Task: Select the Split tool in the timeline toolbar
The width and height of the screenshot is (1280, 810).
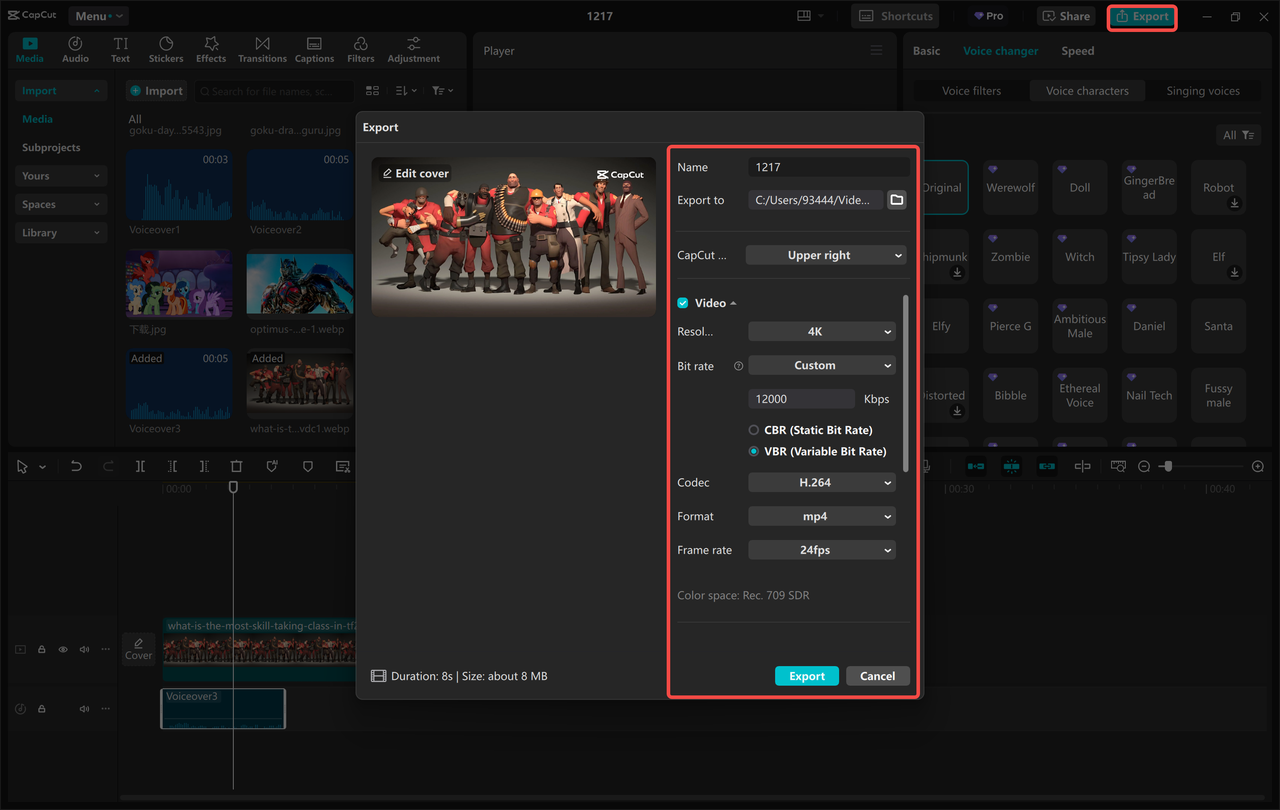Action: 140,466
